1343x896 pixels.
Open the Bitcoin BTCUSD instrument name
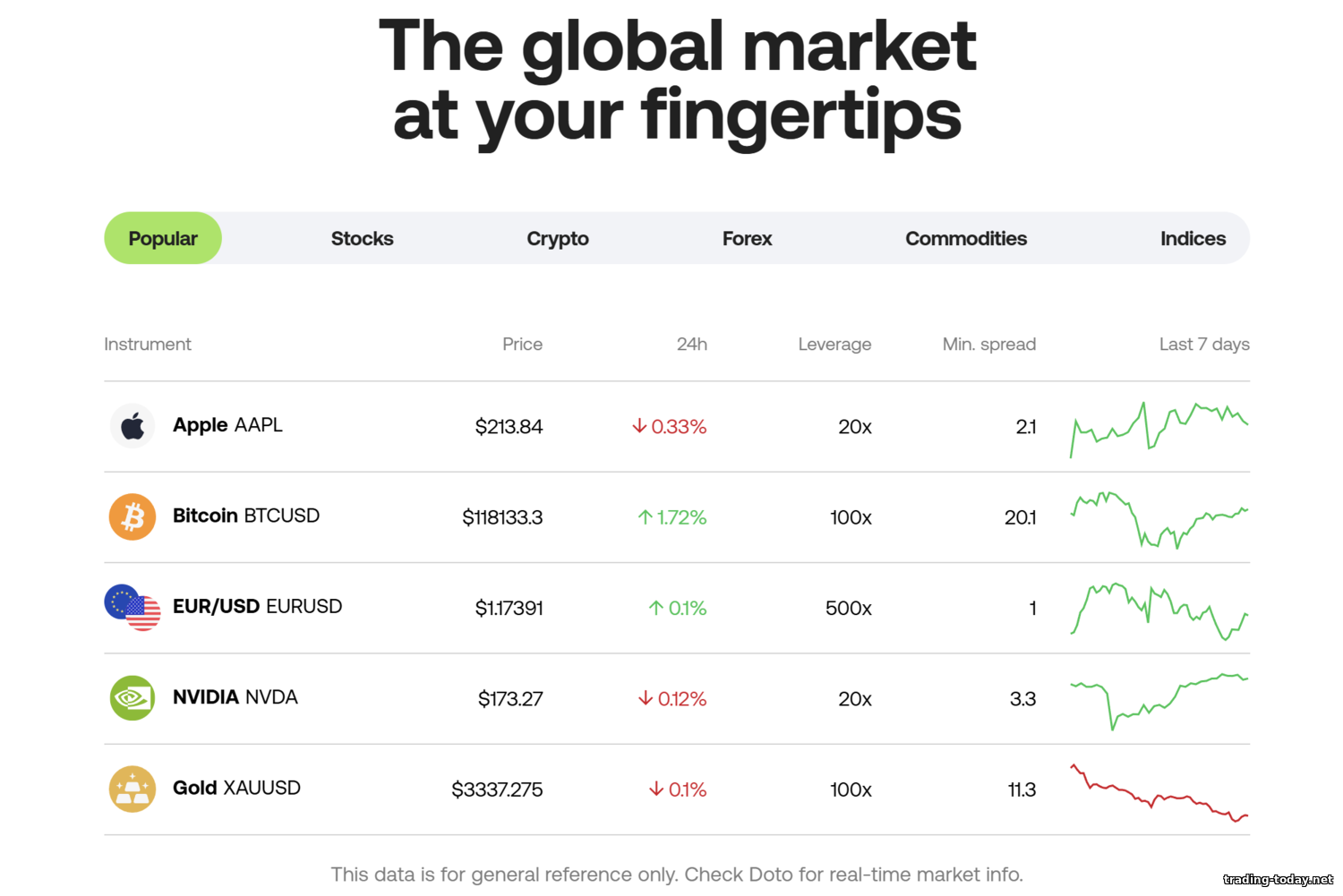245,516
